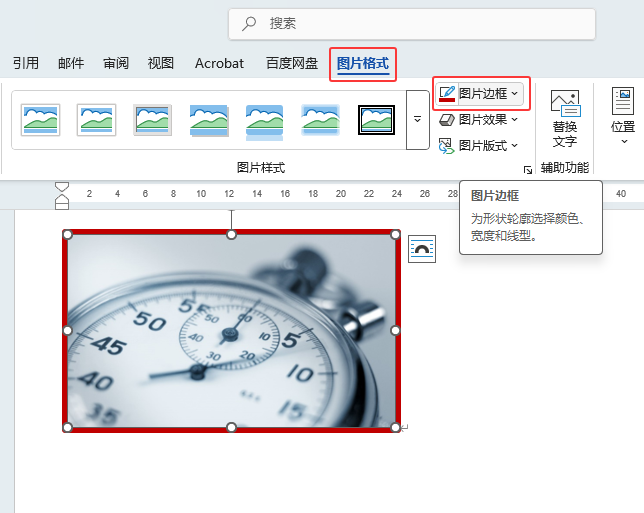Select the stopwatch picture
This screenshot has height=513, width=644.
tap(231, 331)
